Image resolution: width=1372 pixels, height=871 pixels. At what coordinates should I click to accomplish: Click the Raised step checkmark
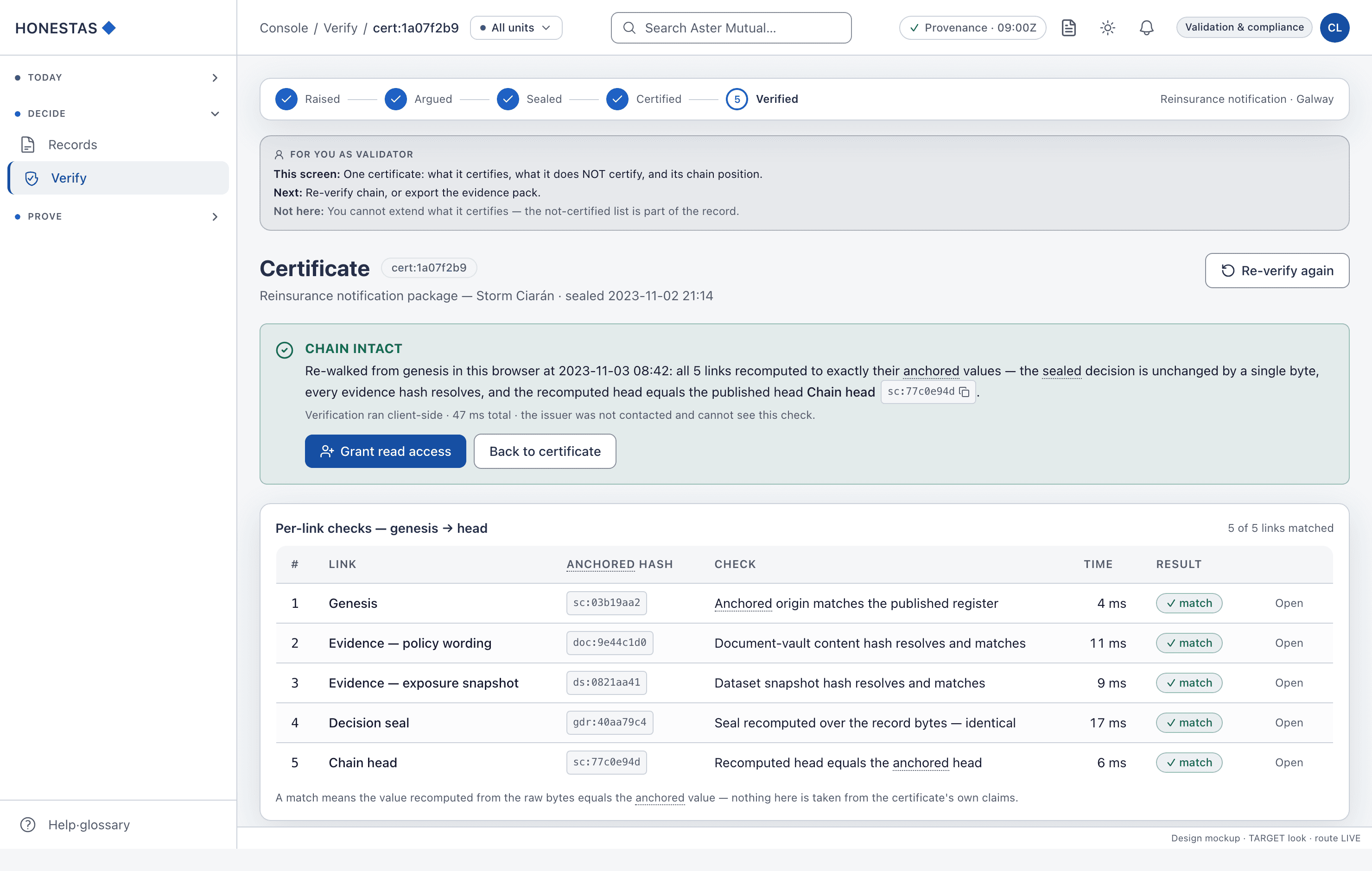click(286, 99)
